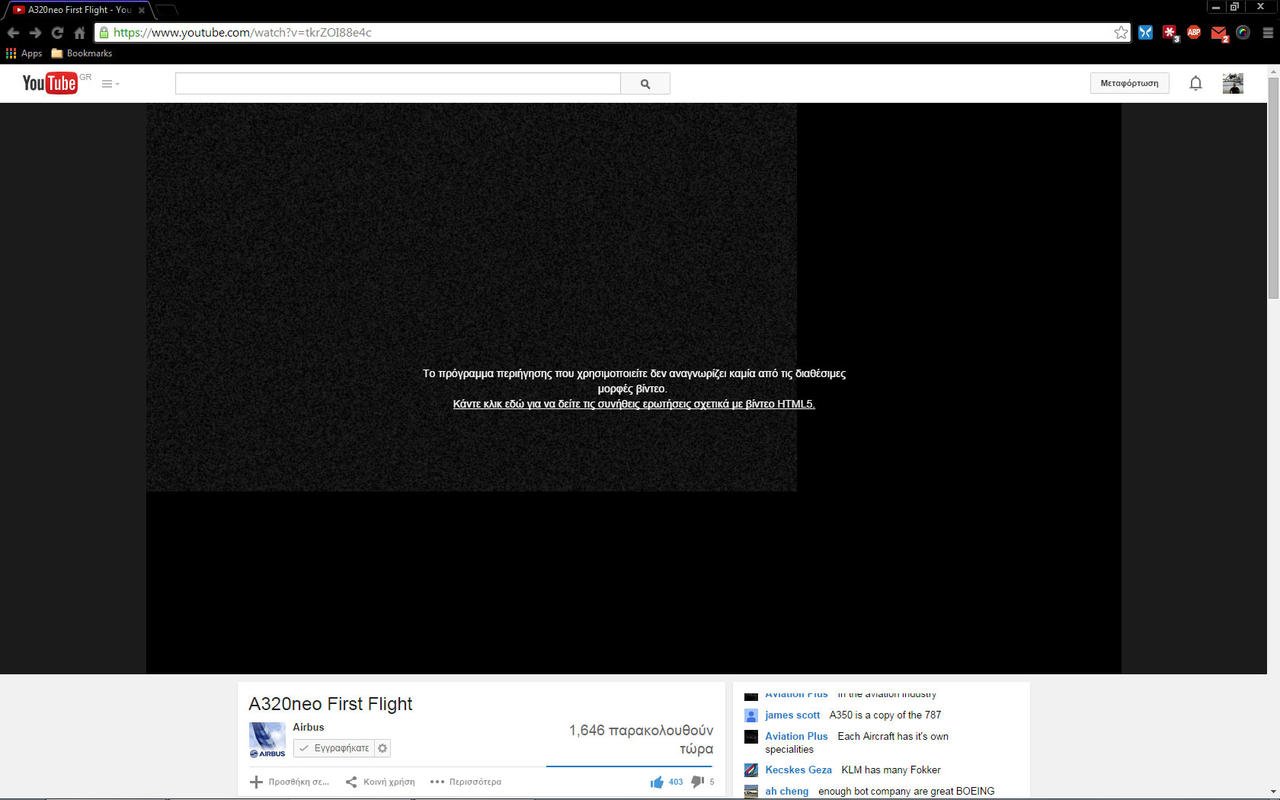Open the Adblock Plus extension
The image size is (1280, 800).
click(1194, 32)
